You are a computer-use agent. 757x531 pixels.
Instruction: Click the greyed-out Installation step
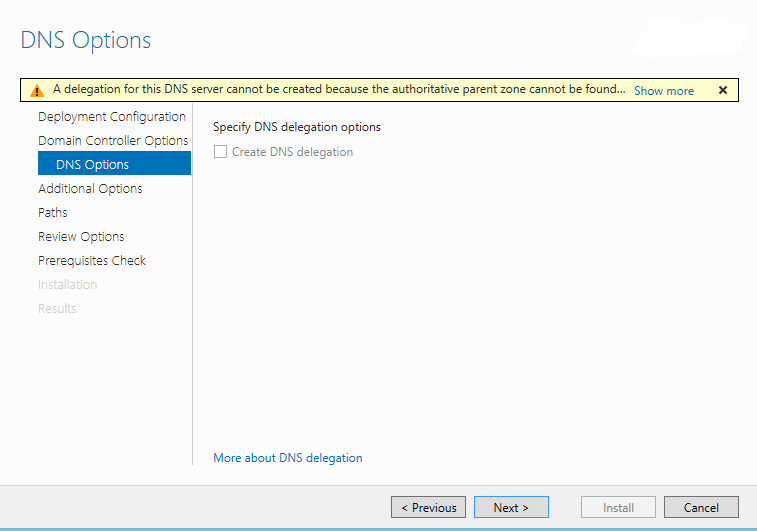click(x=68, y=285)
